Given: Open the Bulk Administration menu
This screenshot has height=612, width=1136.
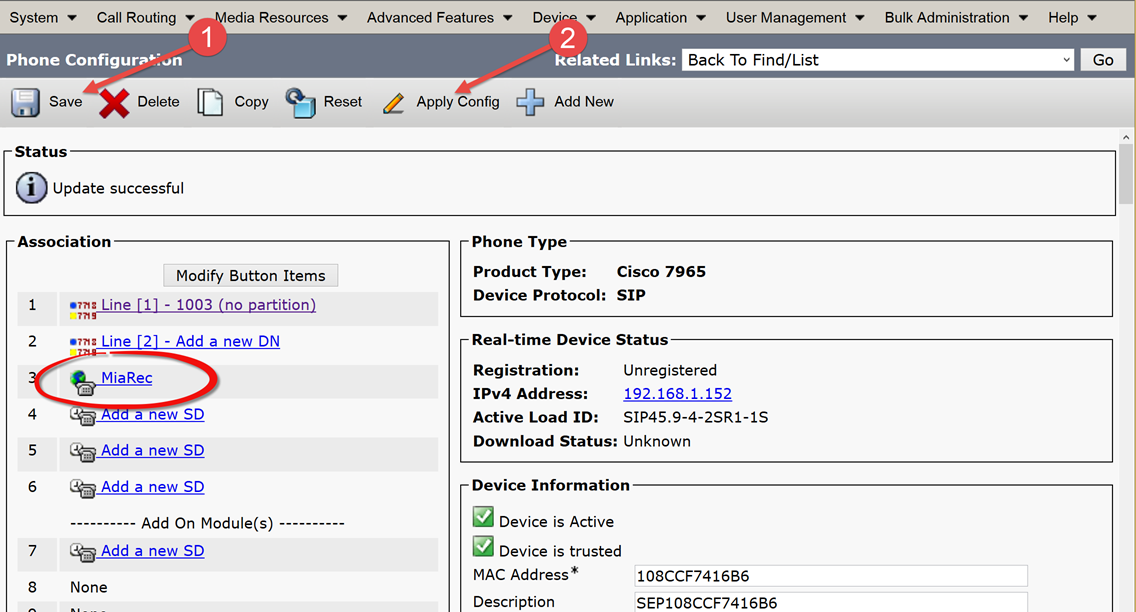Looking at the screenshot, I should click(956, 17).
